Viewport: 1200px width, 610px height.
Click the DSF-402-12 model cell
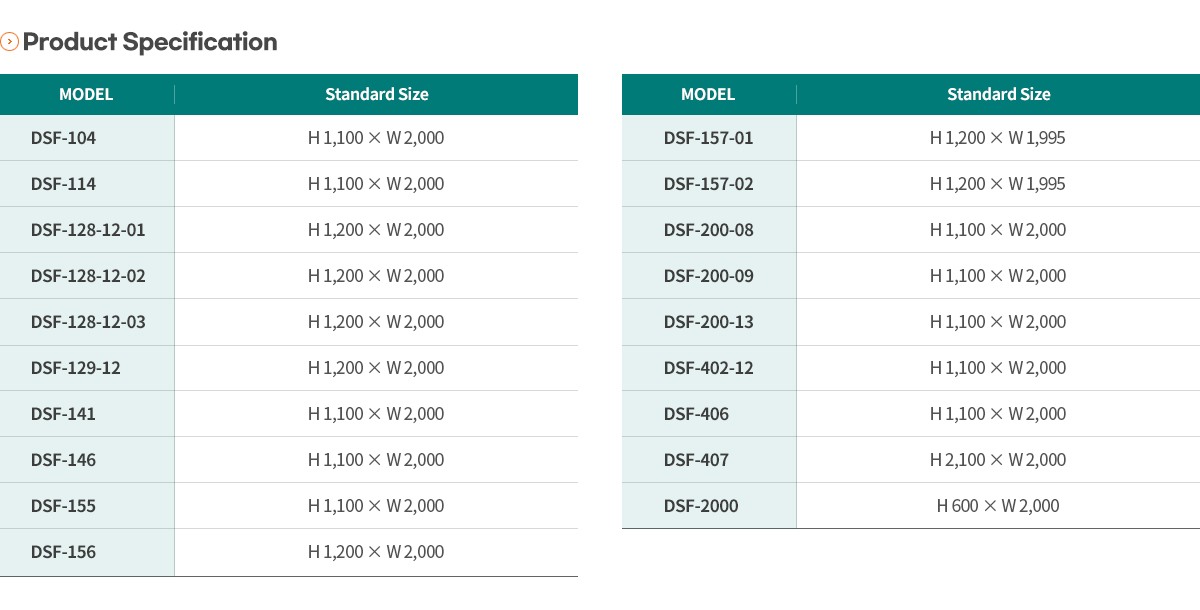click(x=709, y=368)
